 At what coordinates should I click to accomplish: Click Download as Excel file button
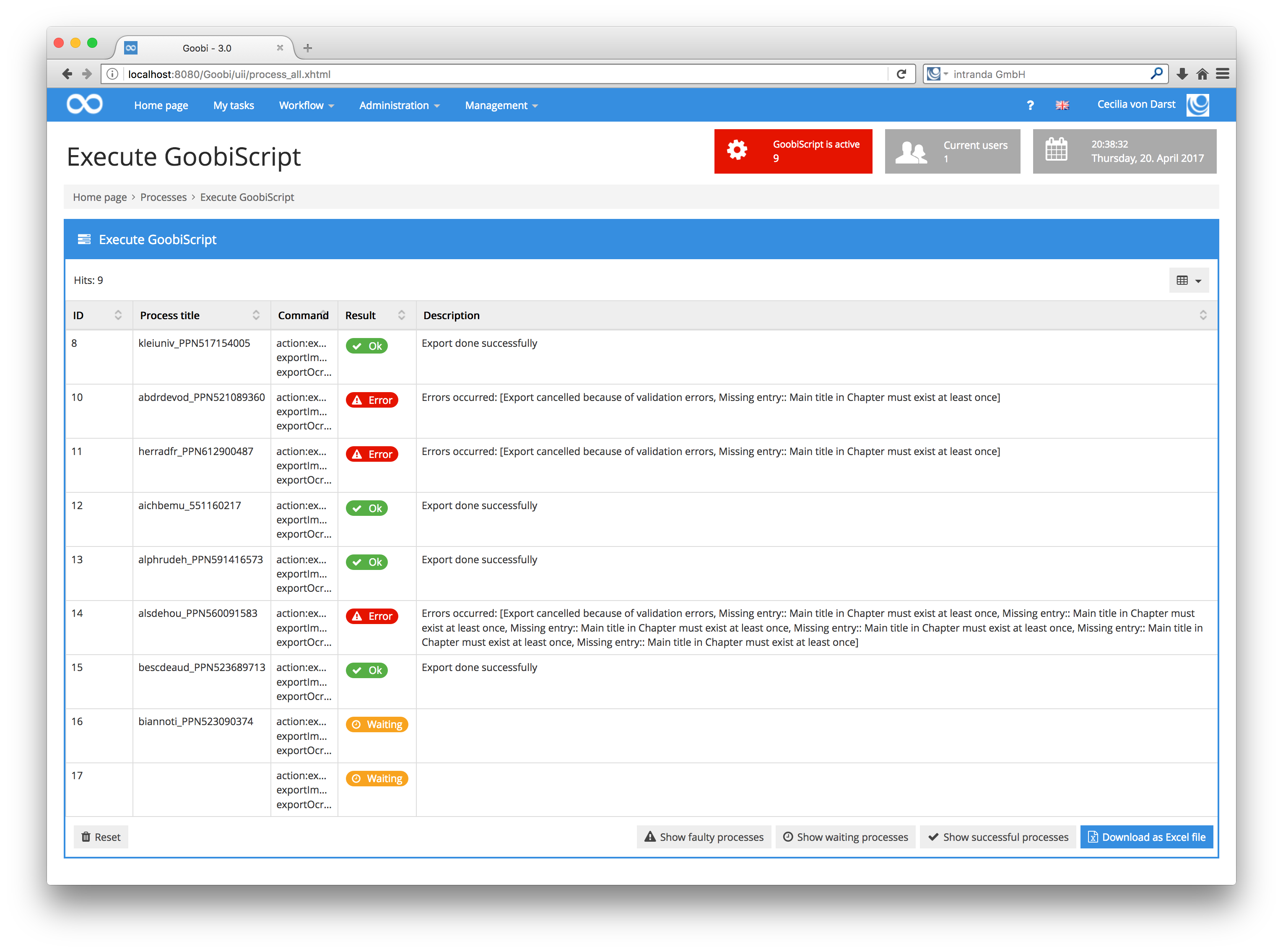[1146, 837]
